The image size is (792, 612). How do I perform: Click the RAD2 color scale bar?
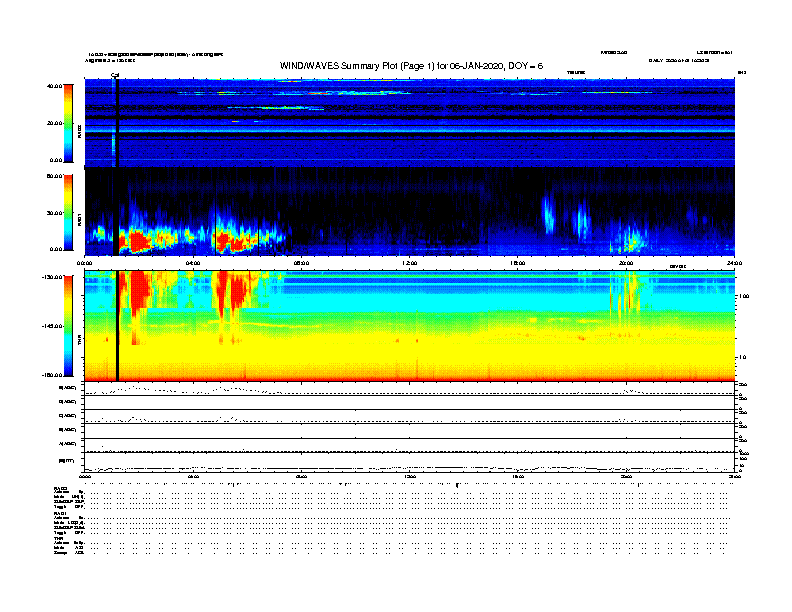tap(68, 123)
